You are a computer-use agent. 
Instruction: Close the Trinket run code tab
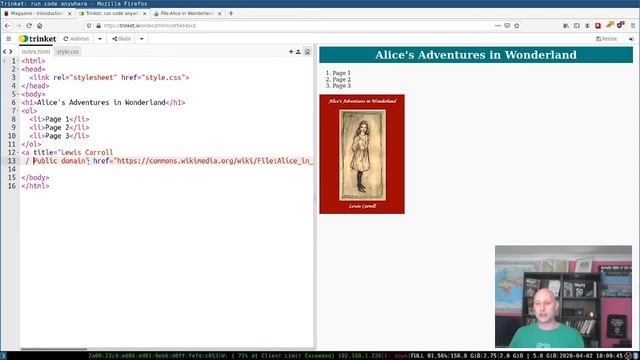click(x=144, y=13)
